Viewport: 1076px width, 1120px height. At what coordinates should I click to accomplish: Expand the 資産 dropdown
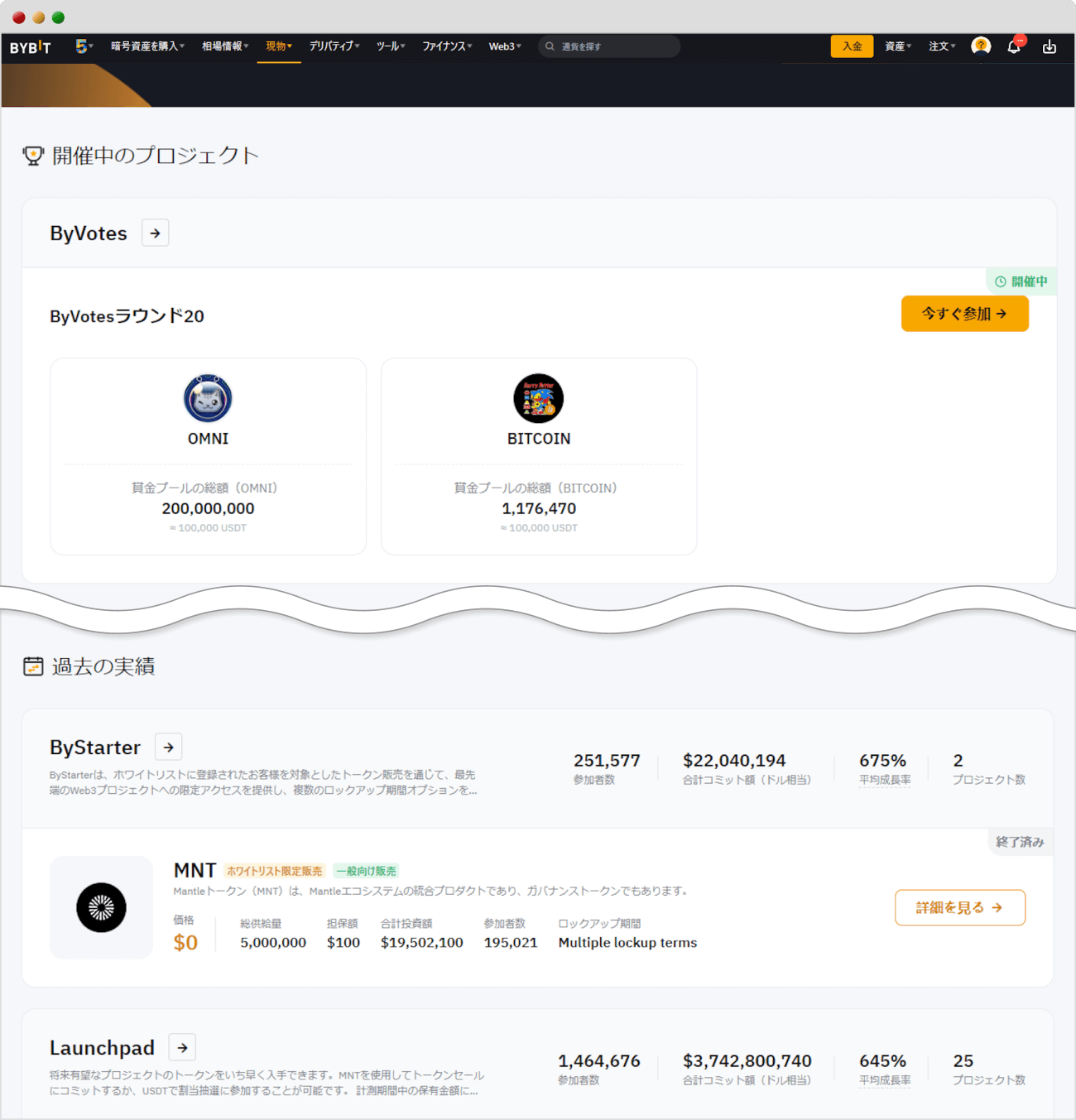(897, 46)
